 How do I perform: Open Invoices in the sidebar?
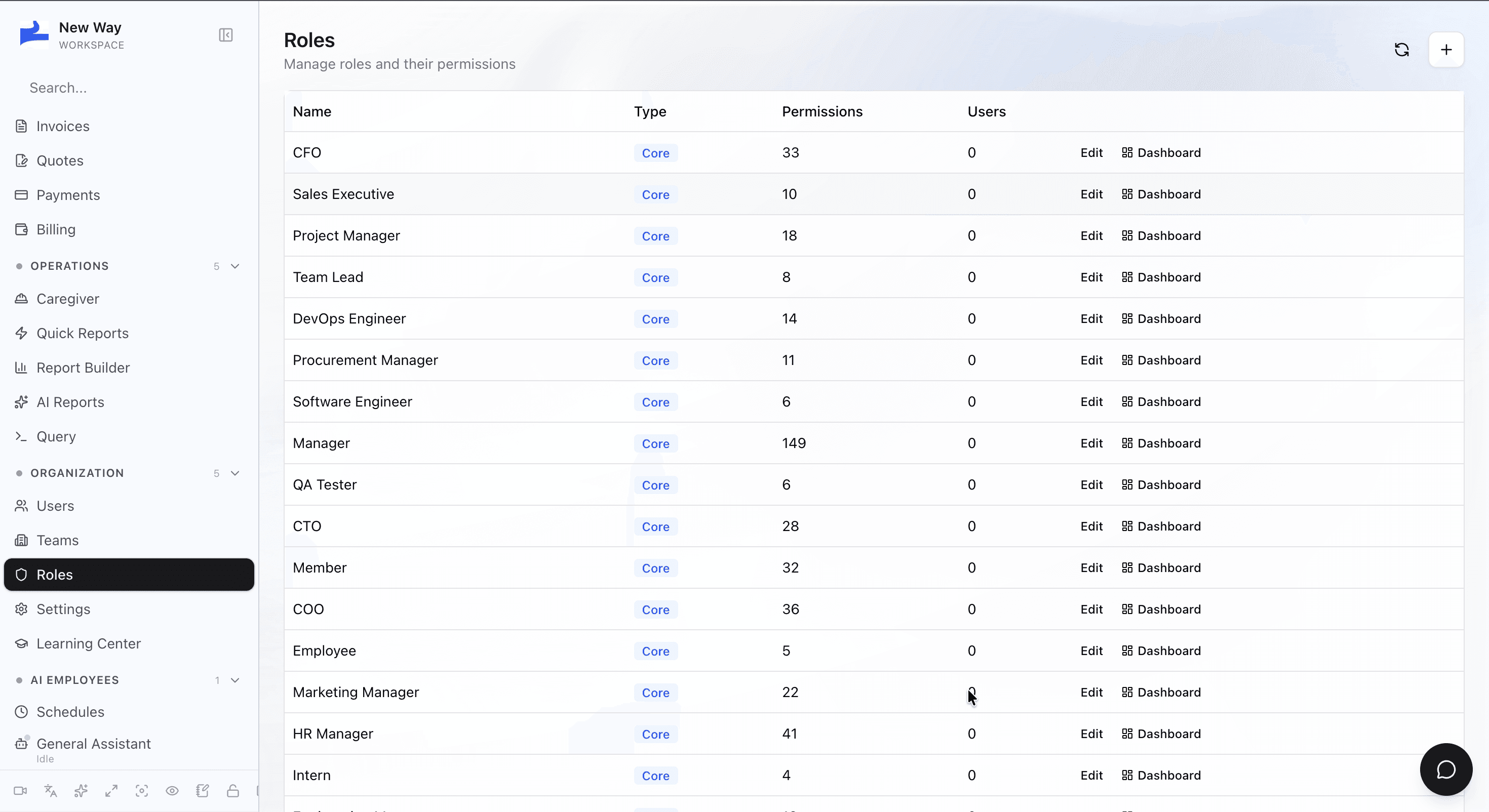[129, 126]
